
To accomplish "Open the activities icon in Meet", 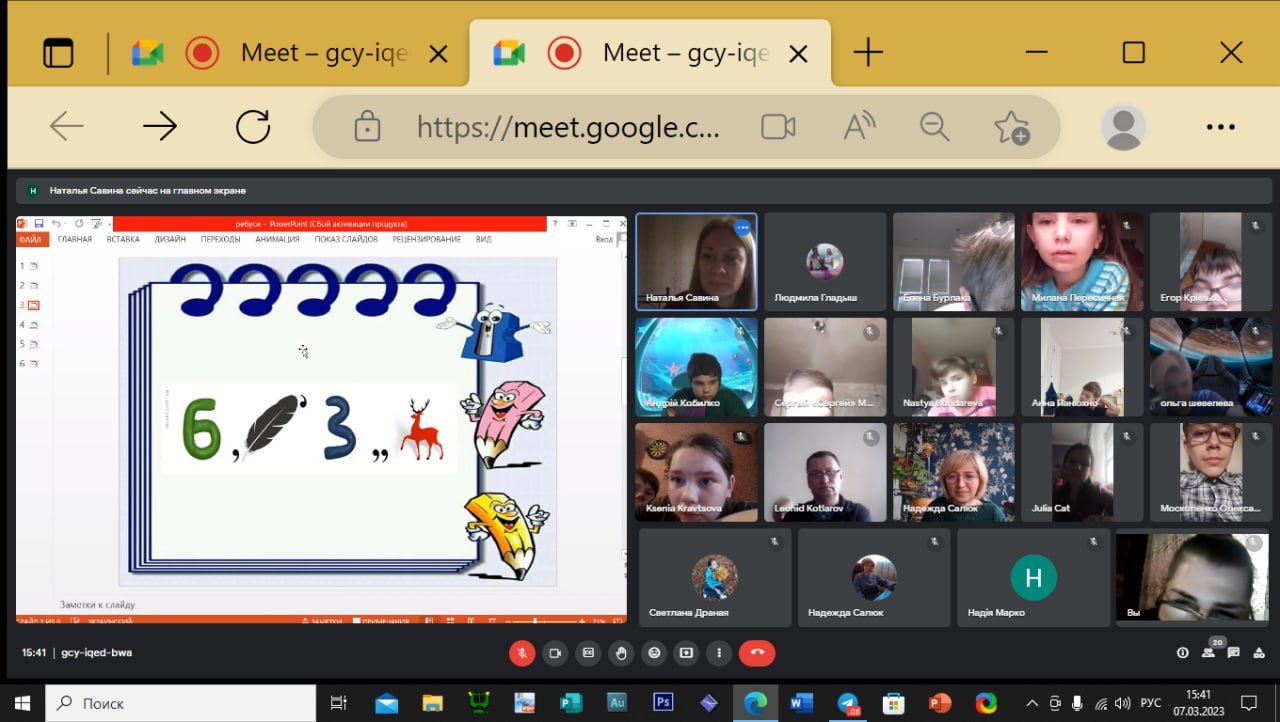I will (x=1259, y=653).
